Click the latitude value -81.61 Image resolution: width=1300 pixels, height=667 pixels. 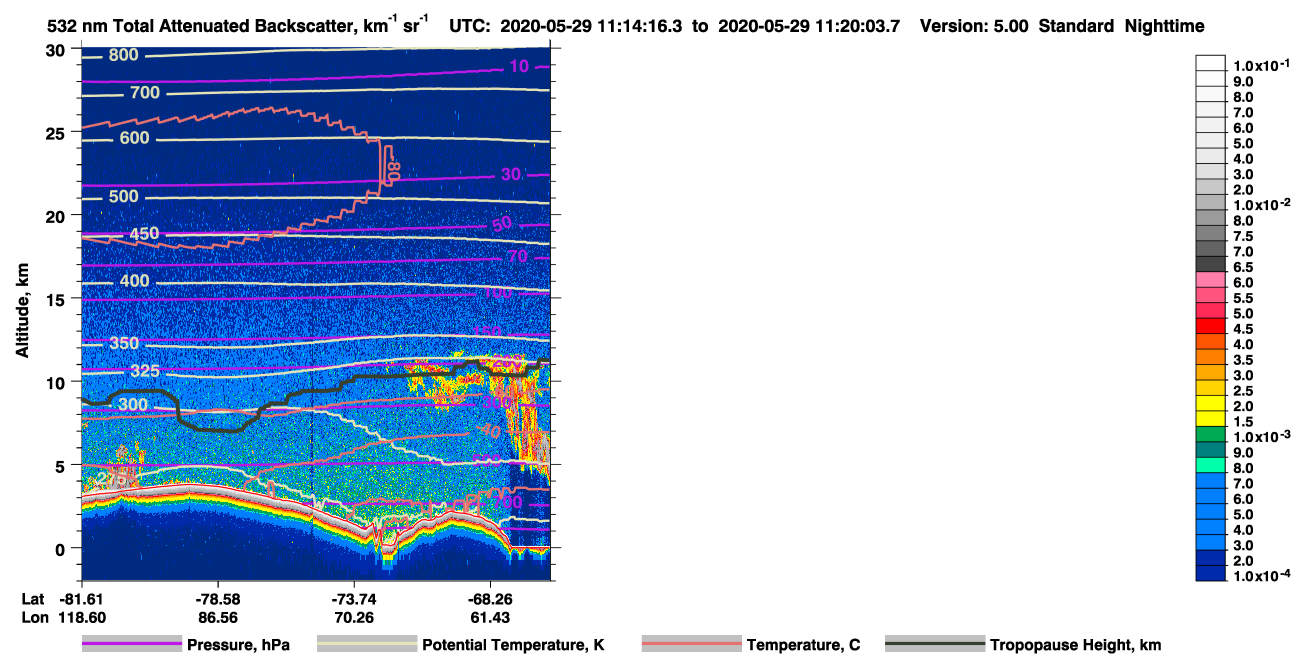(80, 599)
